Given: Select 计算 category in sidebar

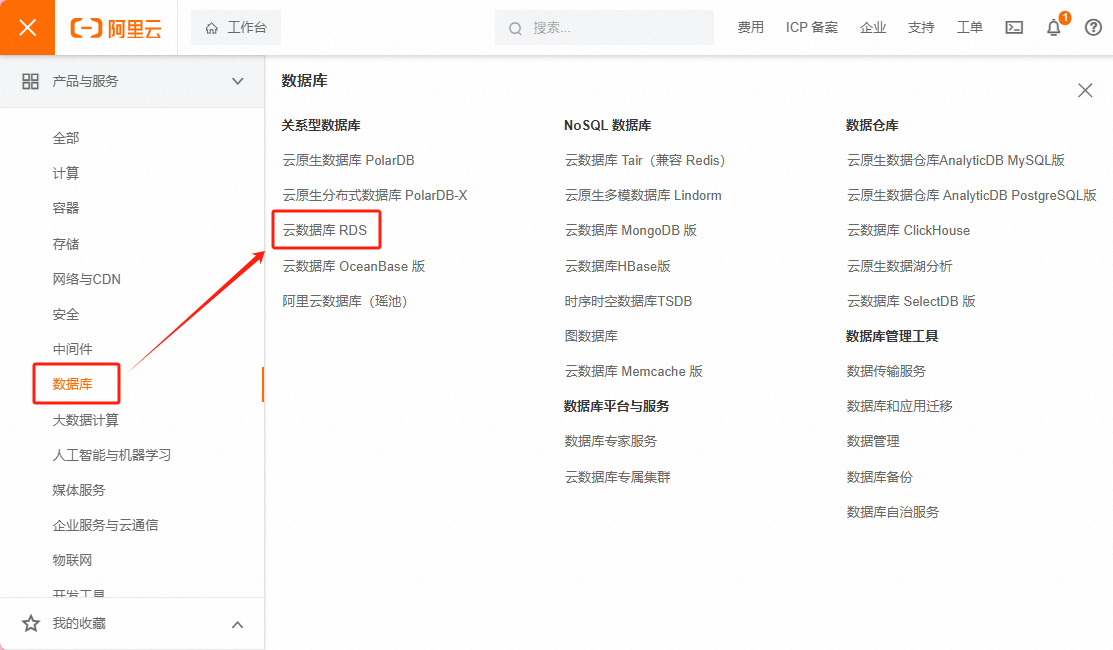Looking at the screenshot, I should tap(66, 173).
